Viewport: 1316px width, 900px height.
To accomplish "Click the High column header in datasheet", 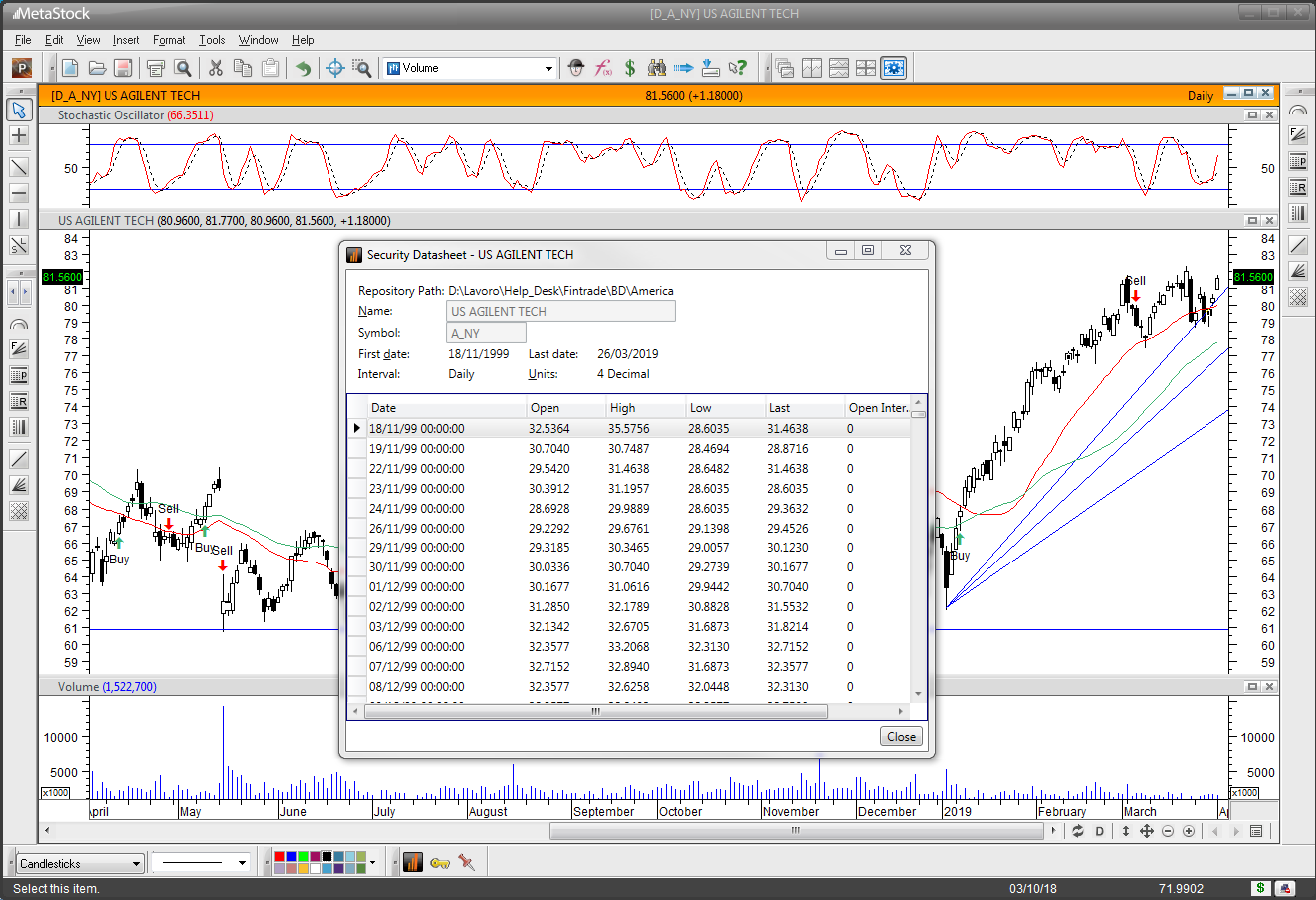I will 645,407.
